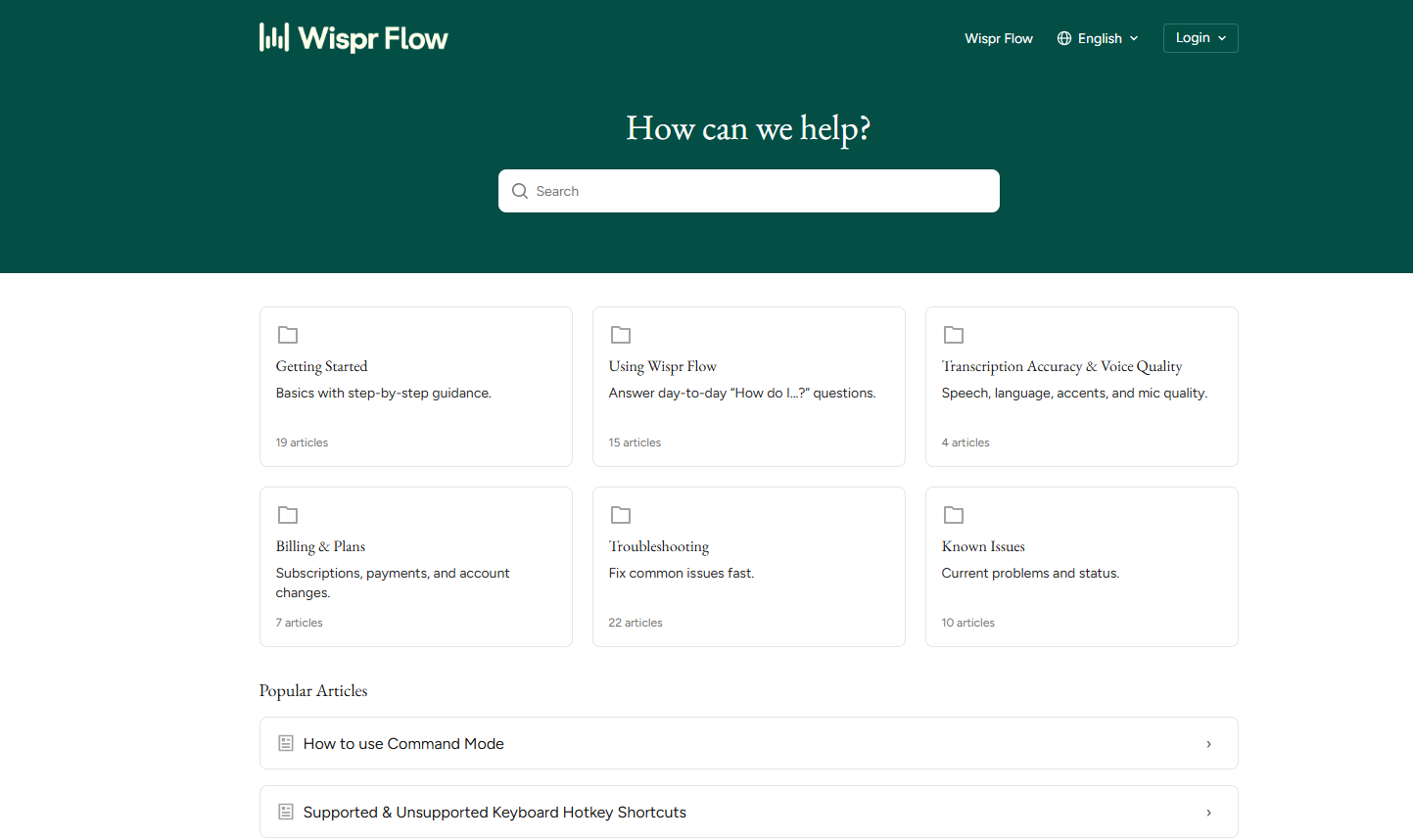The height and width of the screenshot is (840, 1413).
Task: Click "Fix common issues fast." description
Action: pyautogui.click(x=682, y=573)
